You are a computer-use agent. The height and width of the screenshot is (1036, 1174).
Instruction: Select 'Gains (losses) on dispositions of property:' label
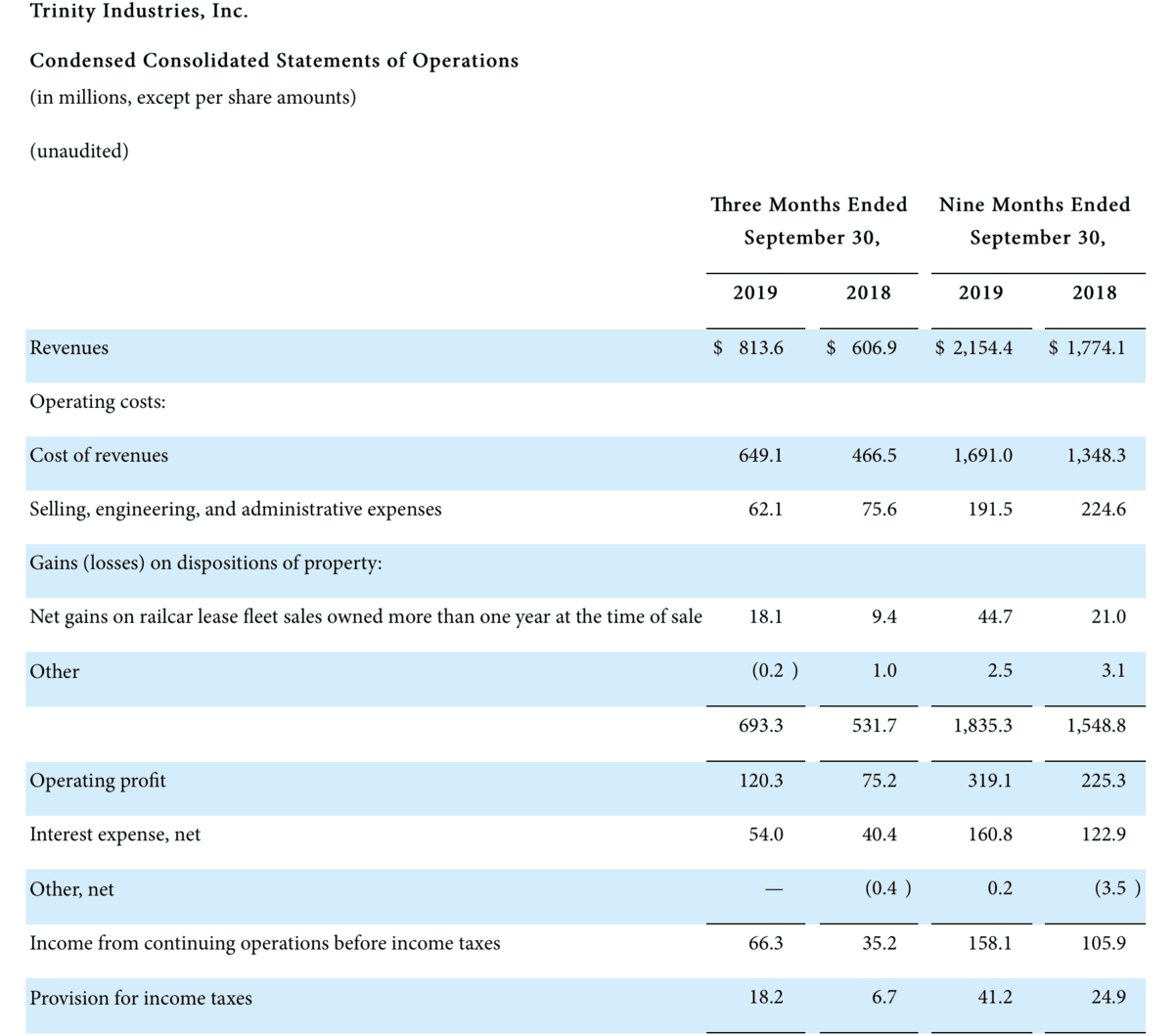pyautogui.click(x=206, y=563)
